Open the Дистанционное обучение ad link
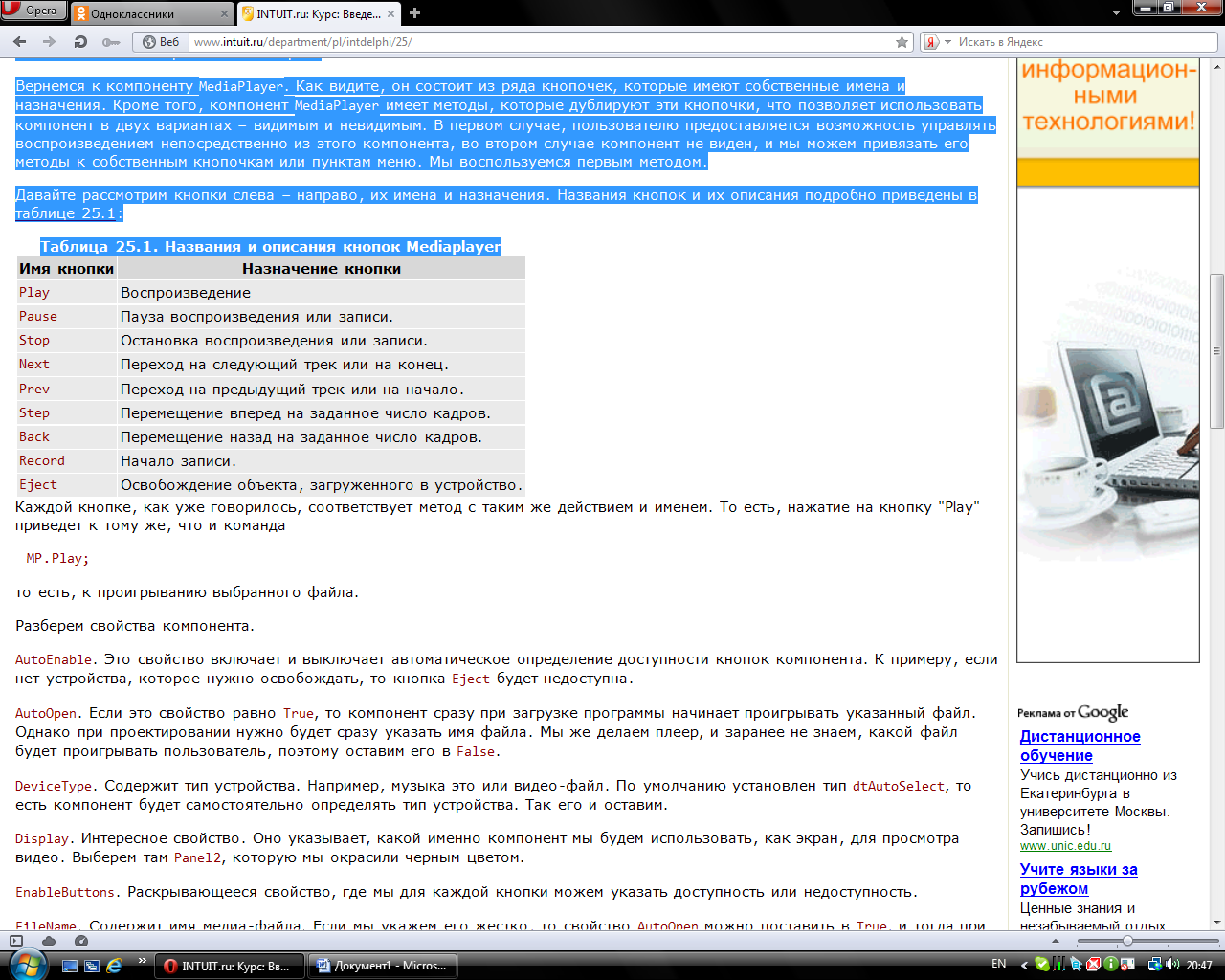1225x980 pixels. tap(1080, 746)
